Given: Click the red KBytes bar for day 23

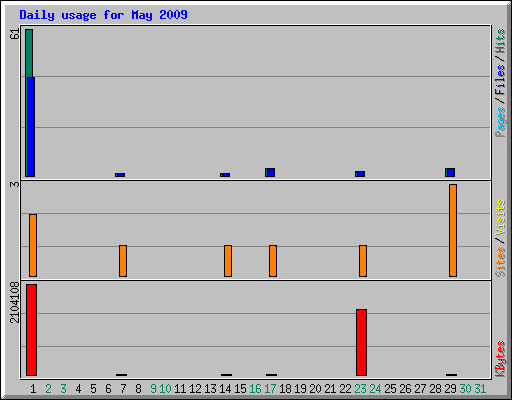Looking at the screenshot, I should coord(362,343).
